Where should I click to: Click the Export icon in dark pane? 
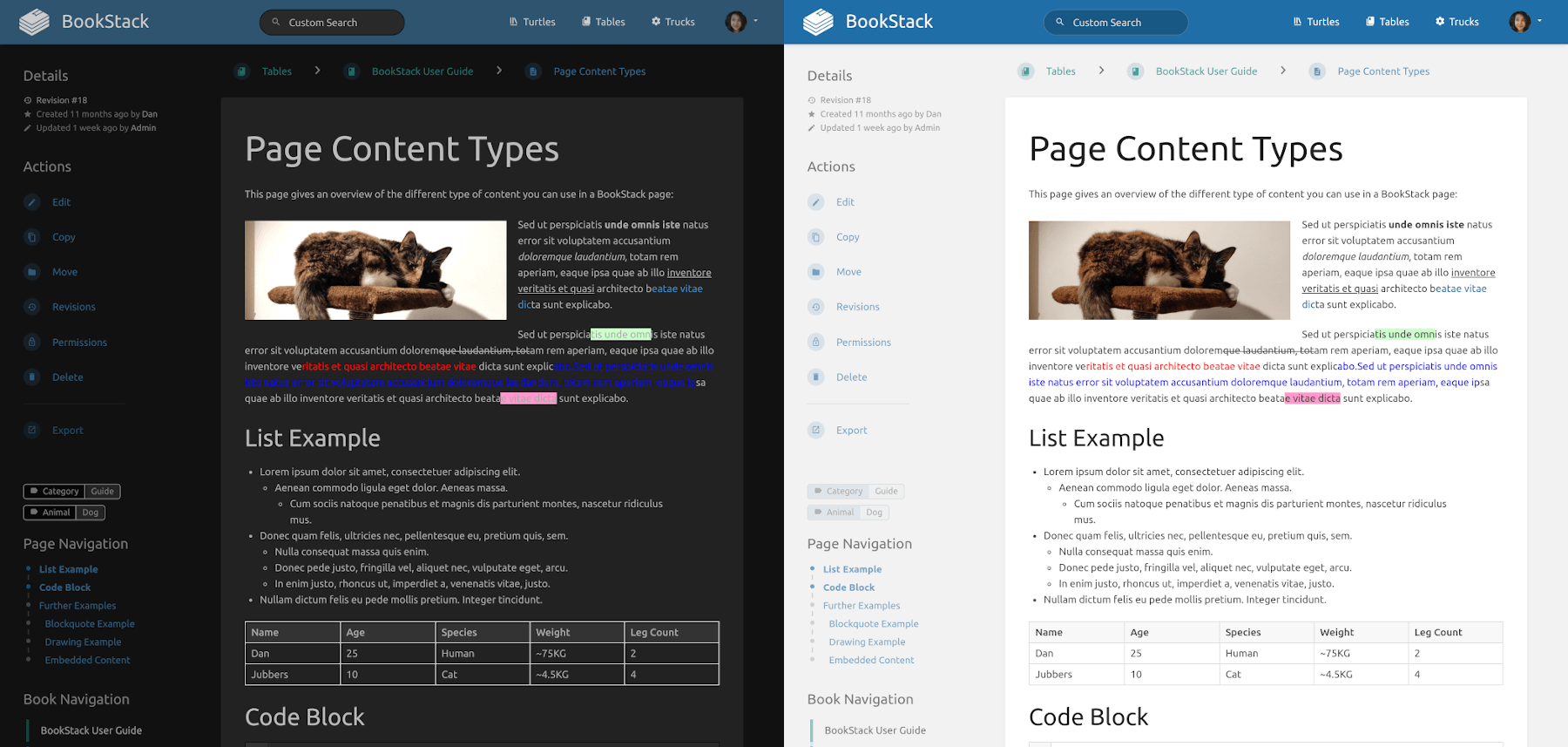[32, 430]
